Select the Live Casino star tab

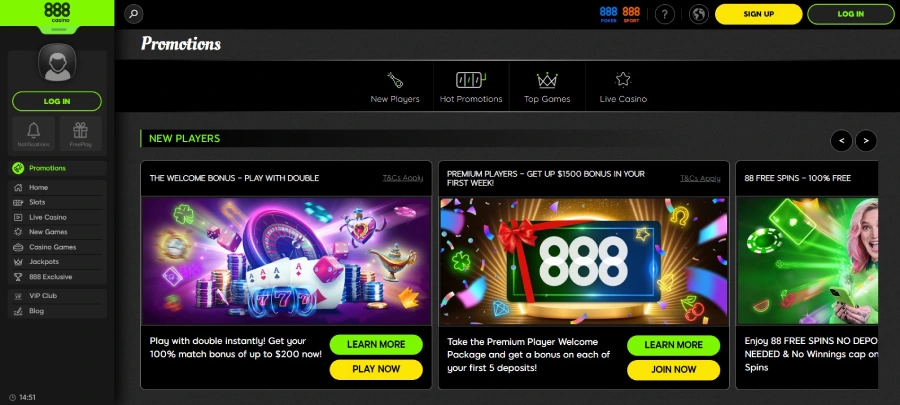623,87
